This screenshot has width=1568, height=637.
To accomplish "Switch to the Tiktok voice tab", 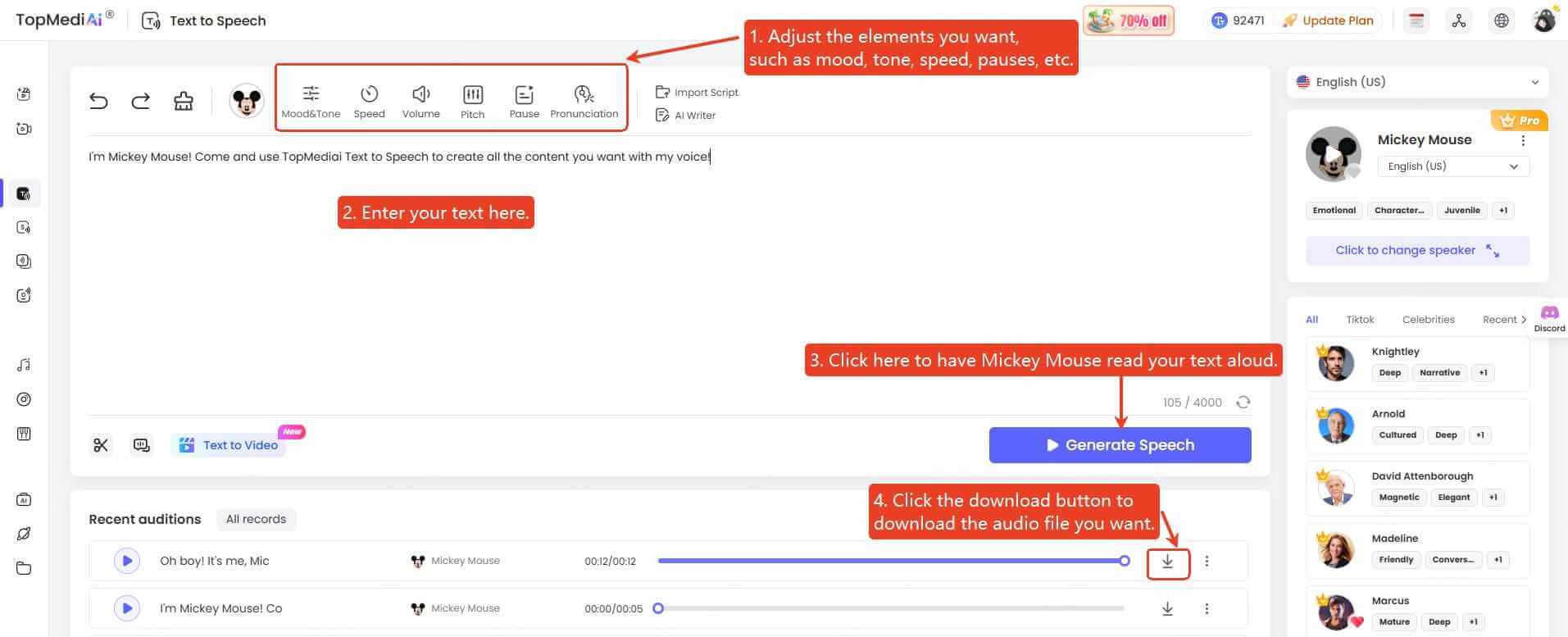I will 1360,320.
